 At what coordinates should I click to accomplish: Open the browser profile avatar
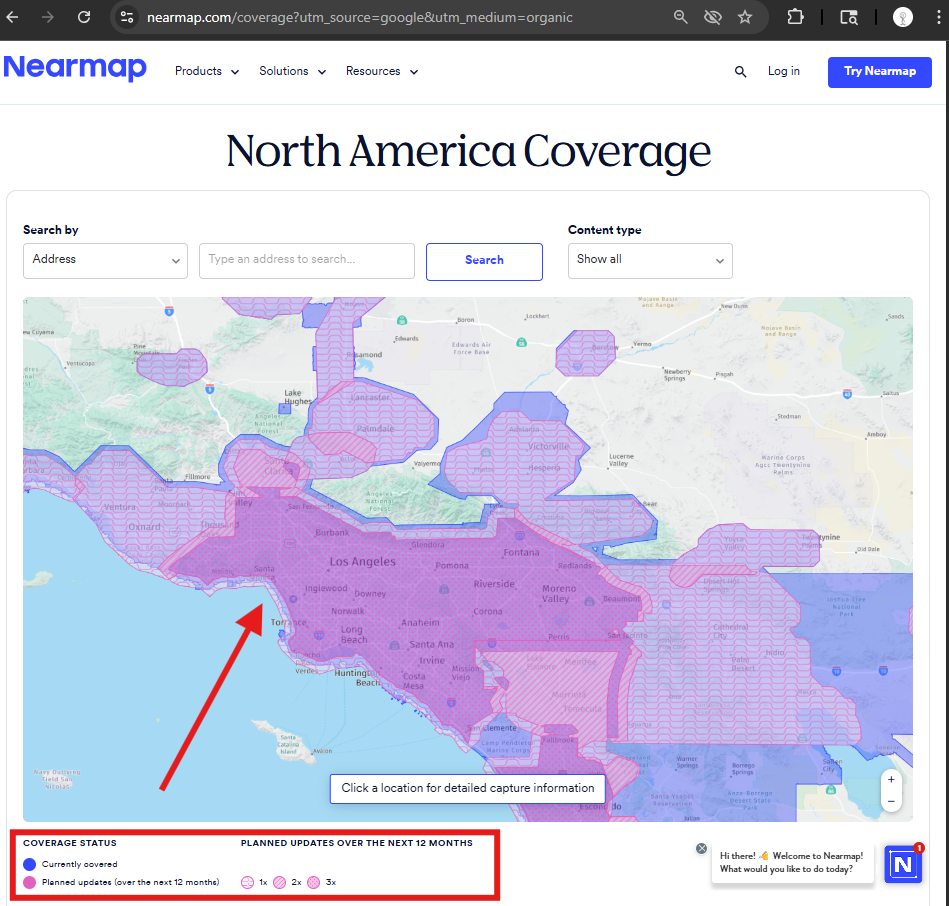coord(902,17)
